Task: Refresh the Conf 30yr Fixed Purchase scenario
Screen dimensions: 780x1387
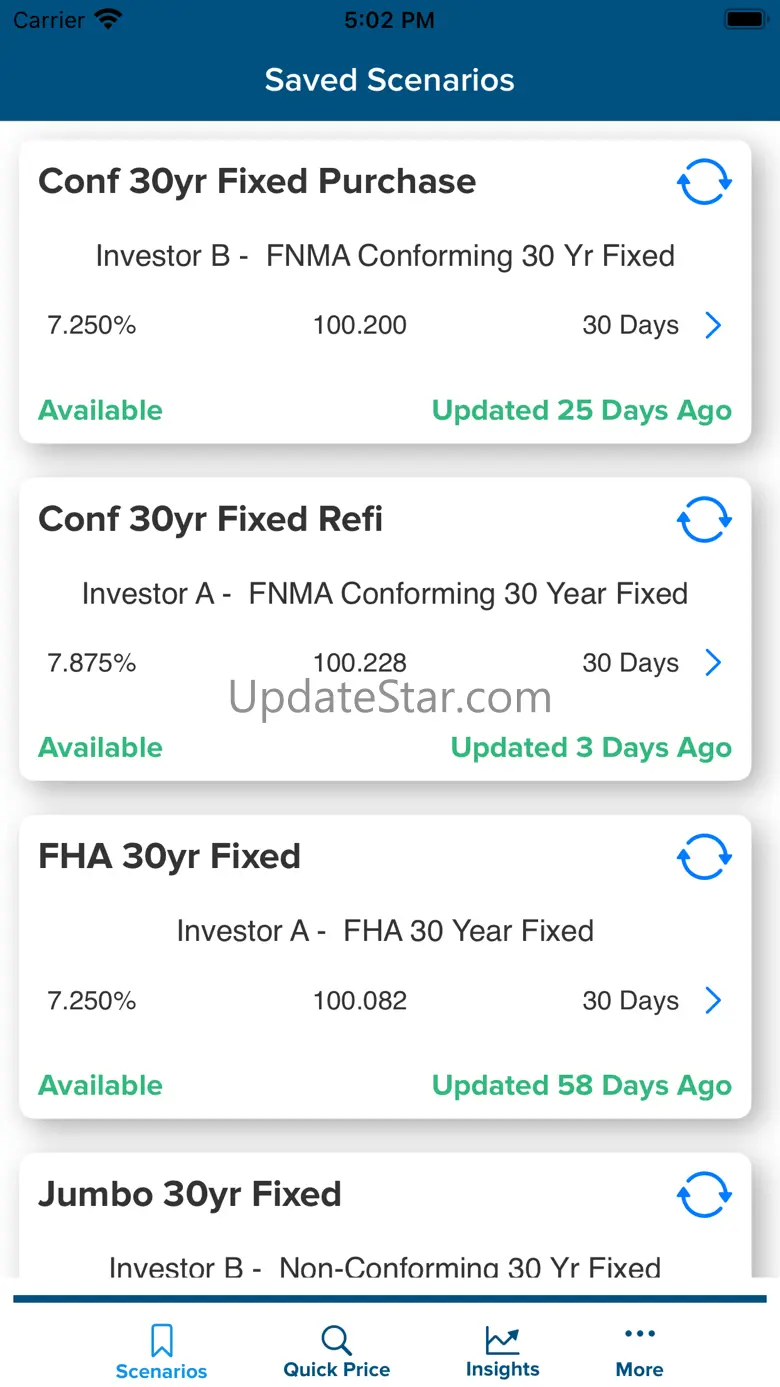Action: pos(704,182)
